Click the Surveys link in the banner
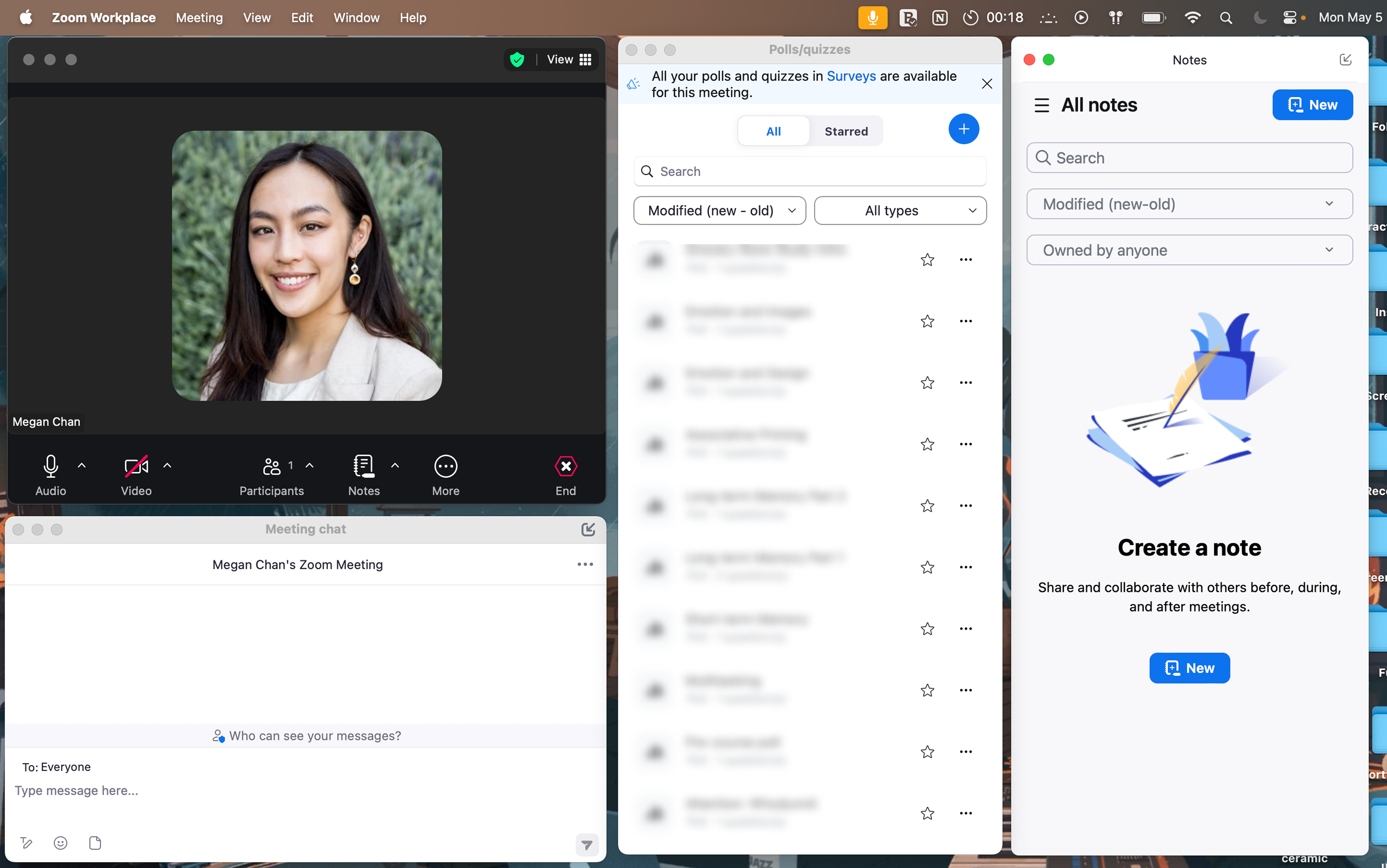1387x868 pixels. point(851,76)
